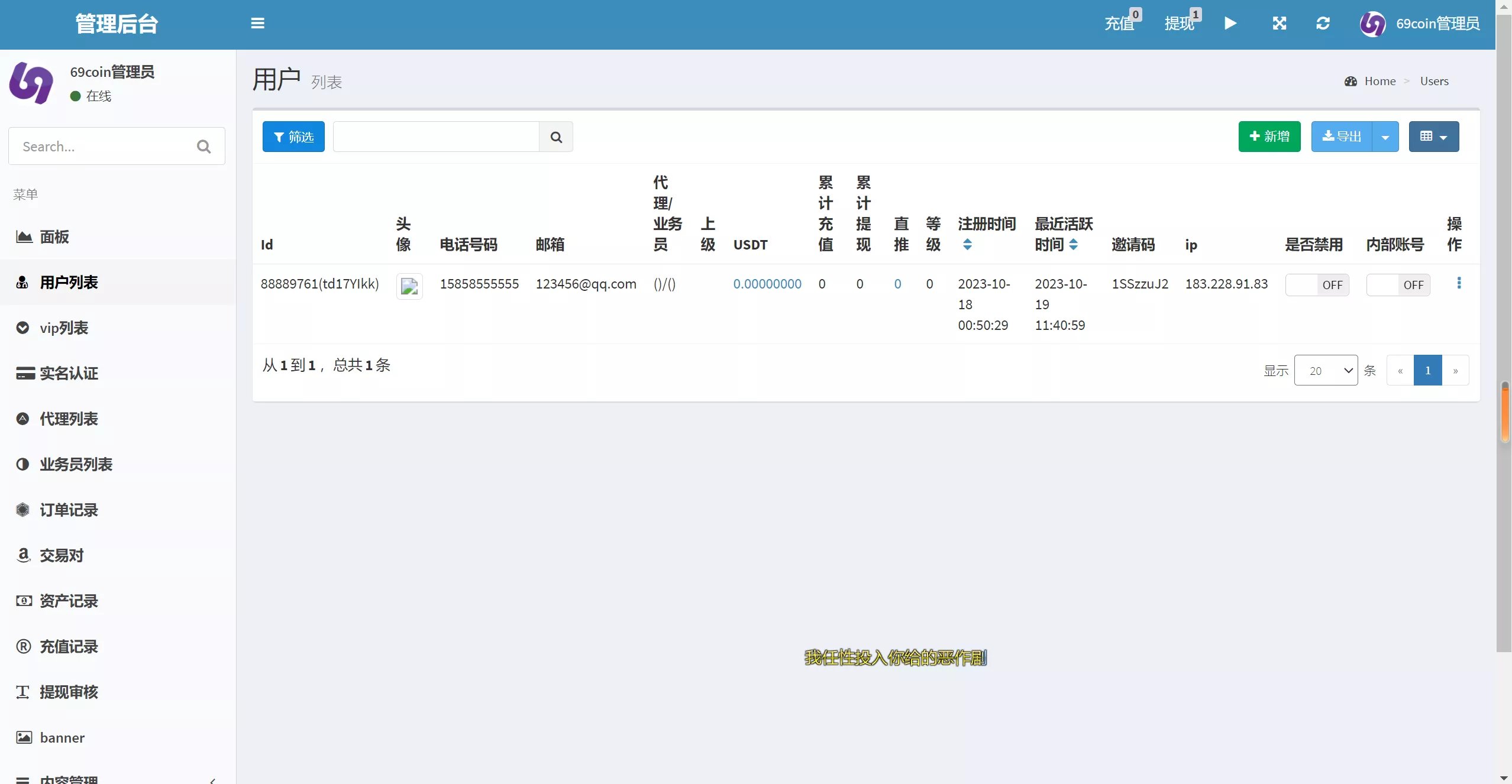Open the column visibility grid dropdown
Image resolution: width=1512 pixels, height=784 pixels.
1434,137
